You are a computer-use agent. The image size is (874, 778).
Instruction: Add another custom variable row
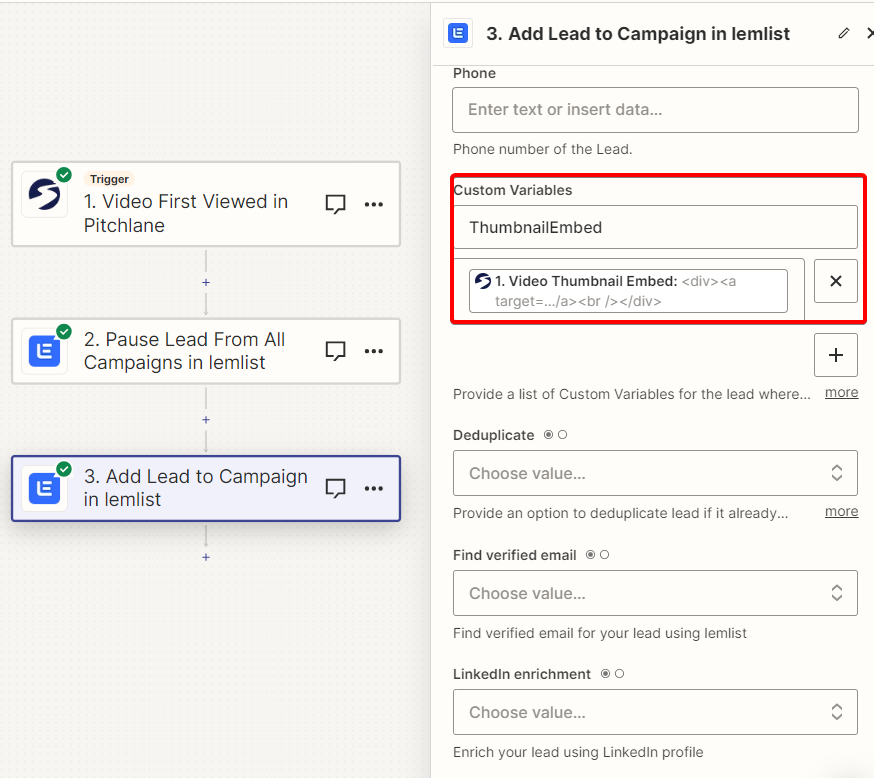[836, 355]
